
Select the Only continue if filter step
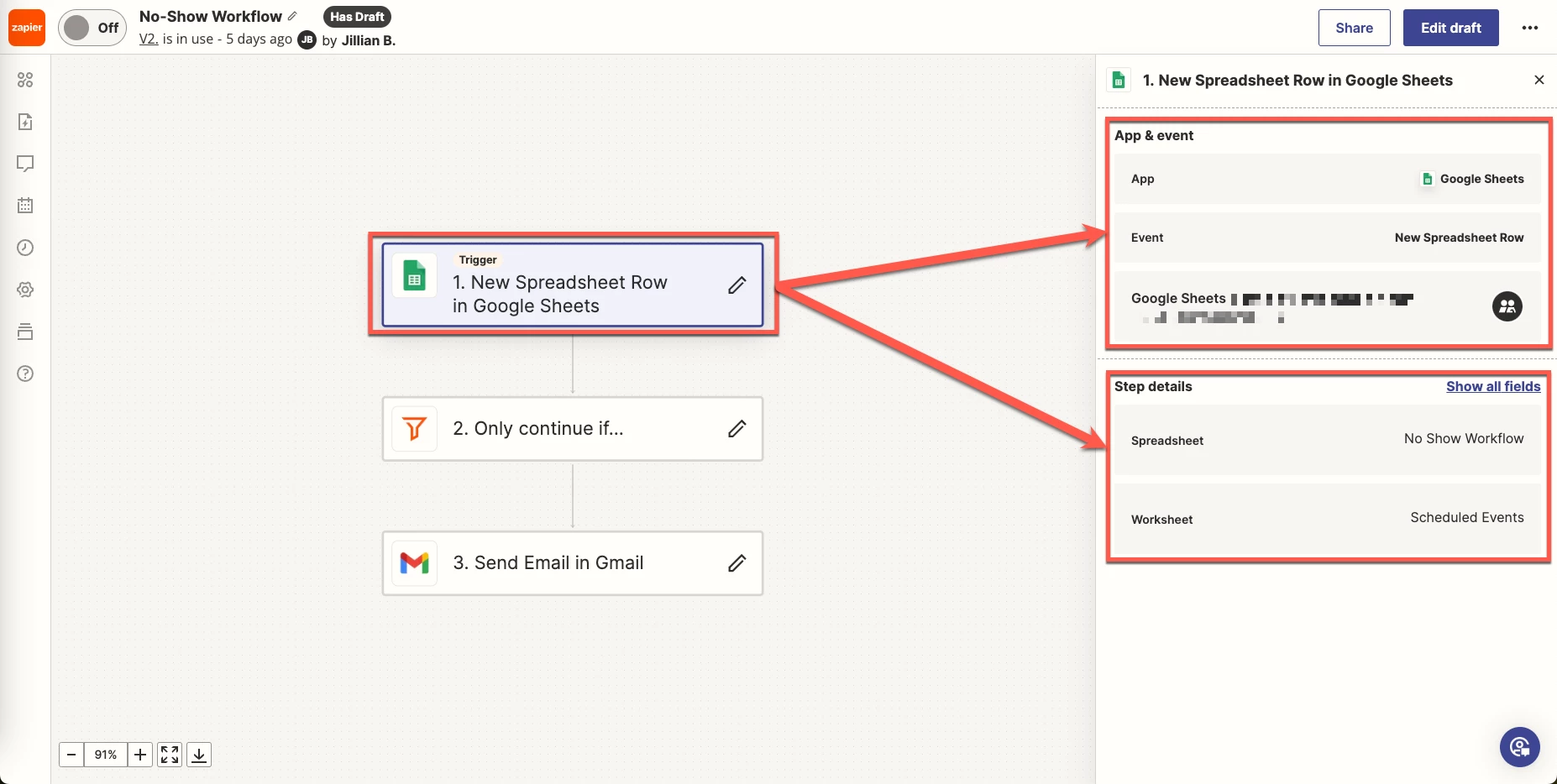point(573,429)
